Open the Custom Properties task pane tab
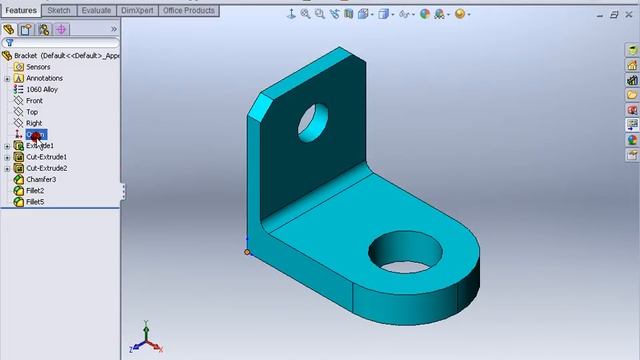Viewport: 640px width, 360px height. pos(632,155)
